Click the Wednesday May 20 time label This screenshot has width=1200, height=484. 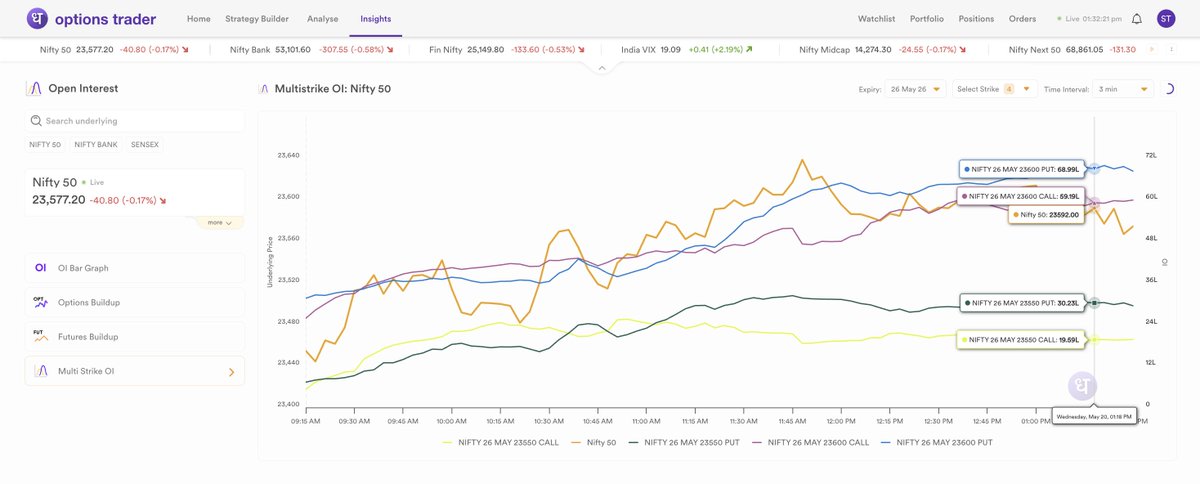tap(1094, 415)
